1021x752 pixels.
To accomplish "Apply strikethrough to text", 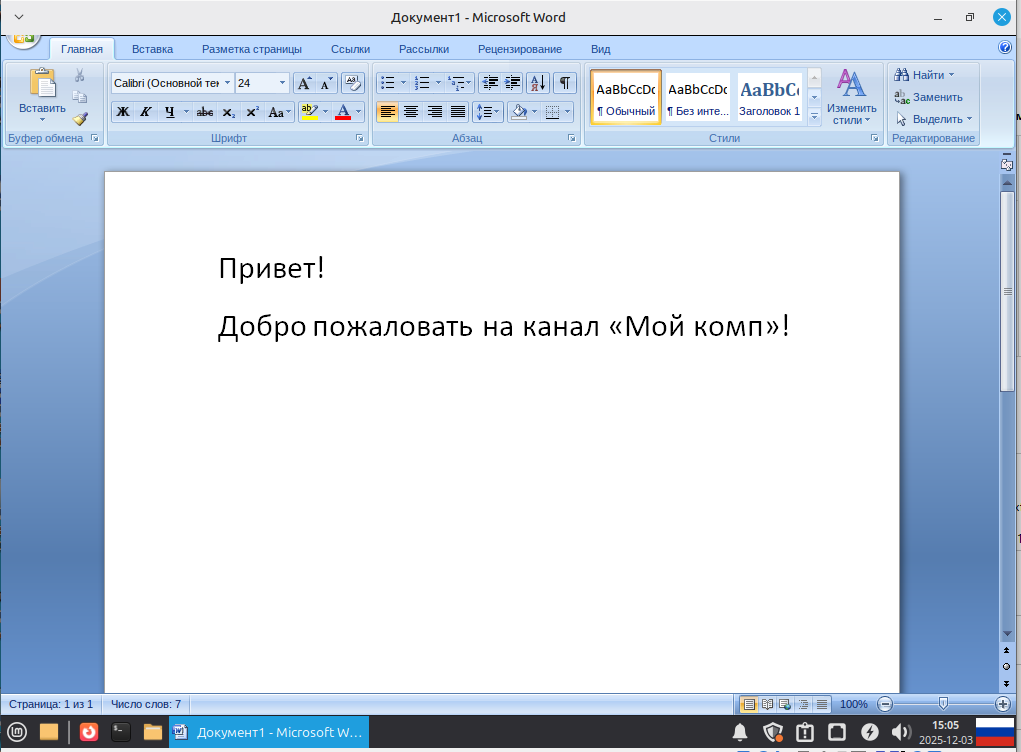I will click(x=203, y=111).
